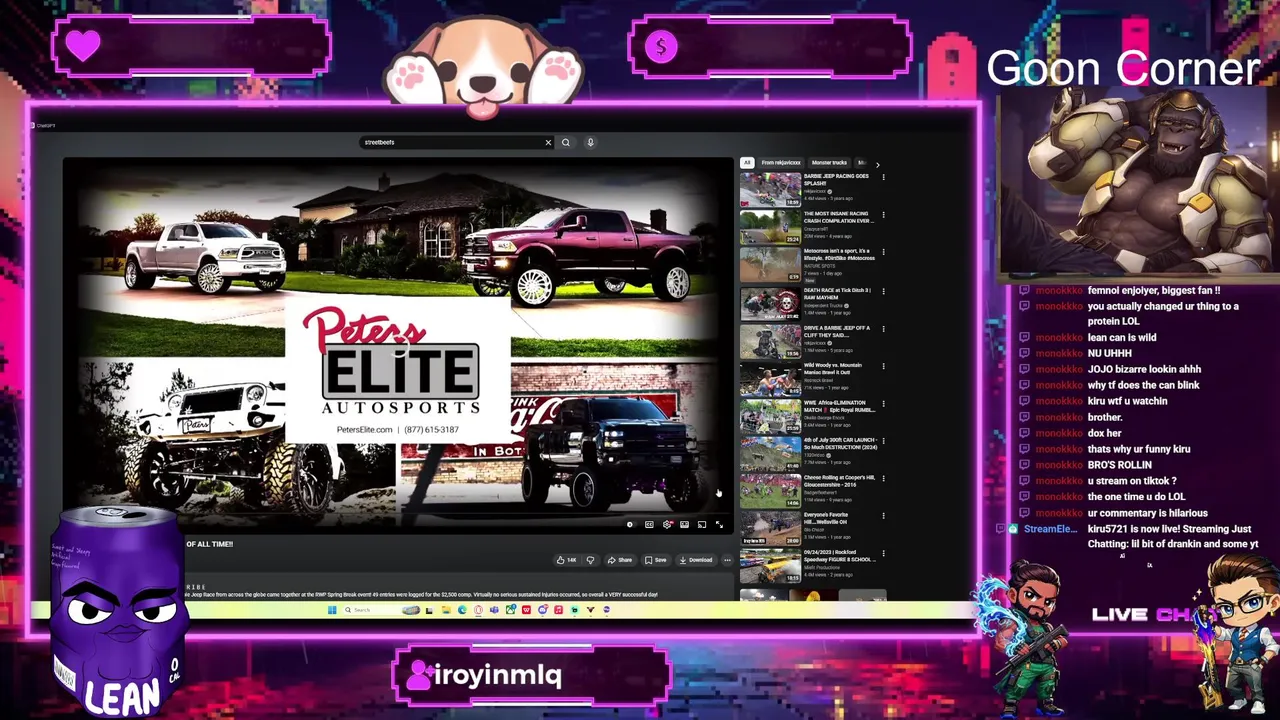
Task: Enter fullscreen mode in the player
Action: tap(719, 524)
